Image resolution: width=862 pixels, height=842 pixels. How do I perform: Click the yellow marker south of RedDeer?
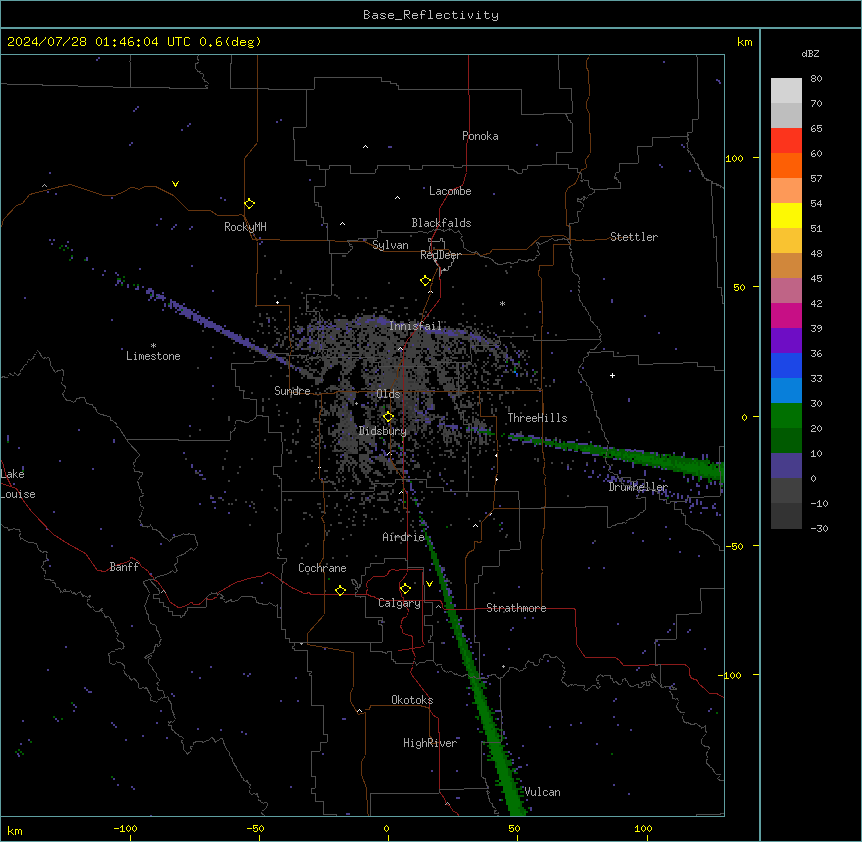click(425, 281)
